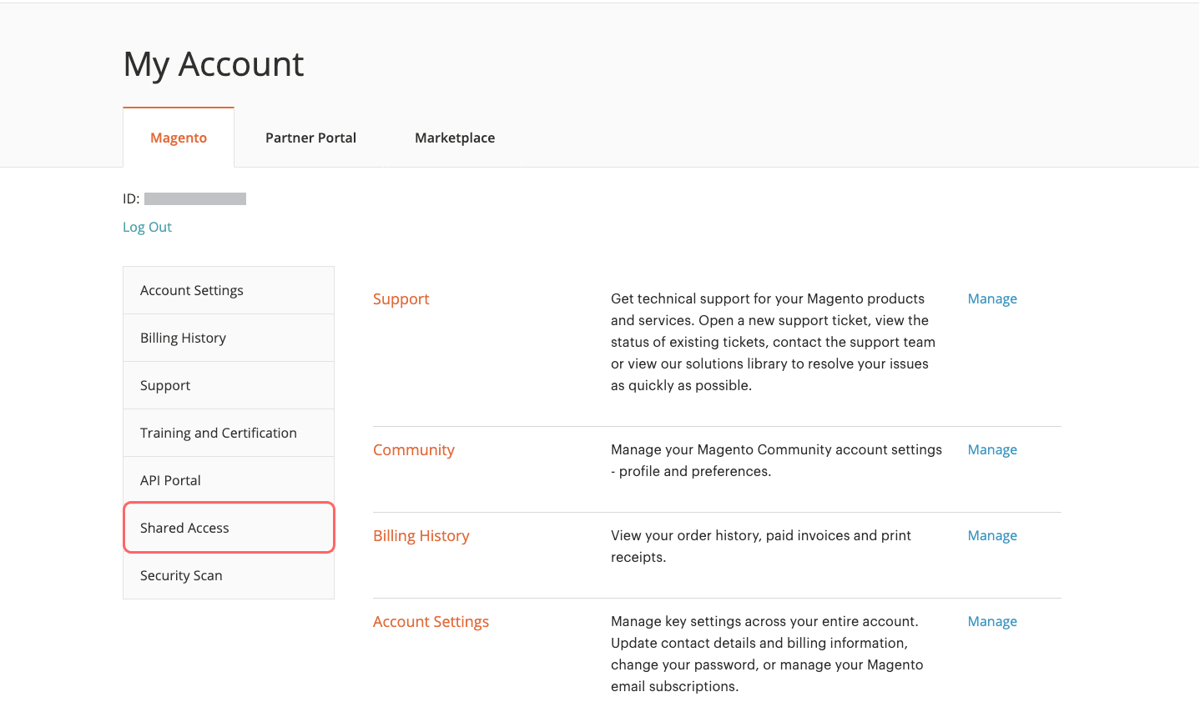Click Manage for the Account Settings section
The image size is (1200, 722).
992,621
